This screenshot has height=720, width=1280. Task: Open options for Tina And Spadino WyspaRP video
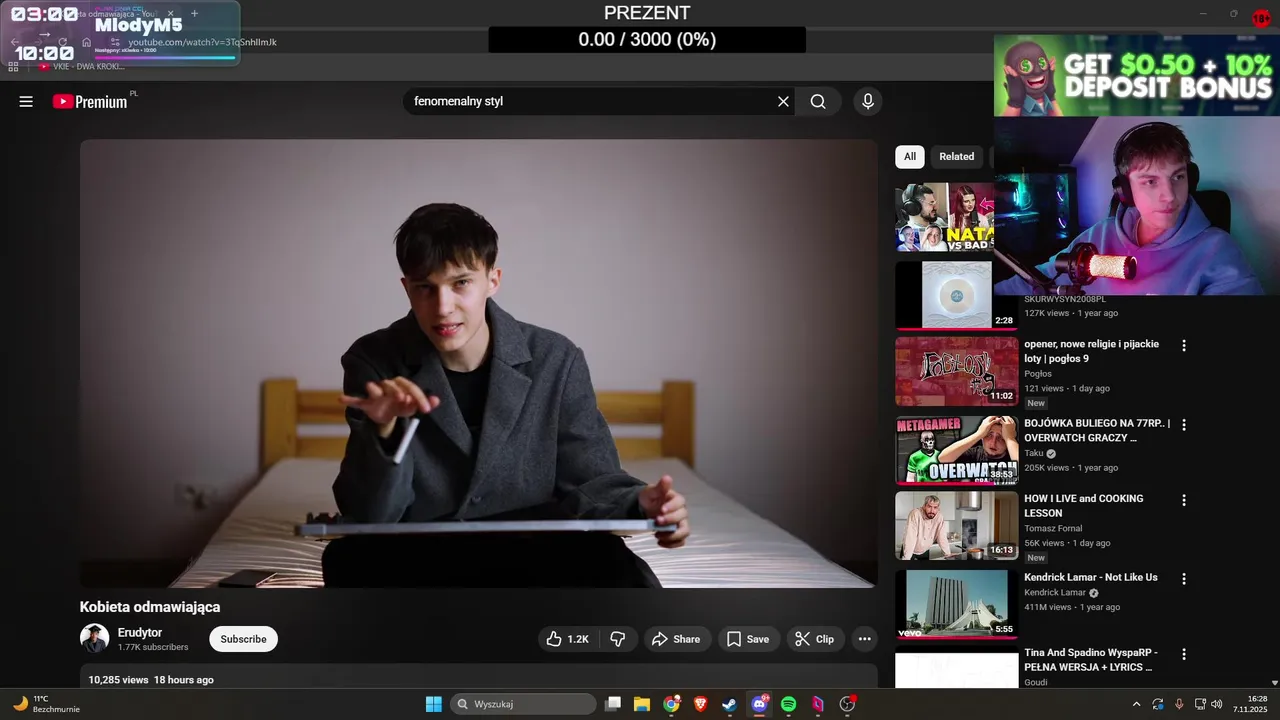coord(1184,654)
